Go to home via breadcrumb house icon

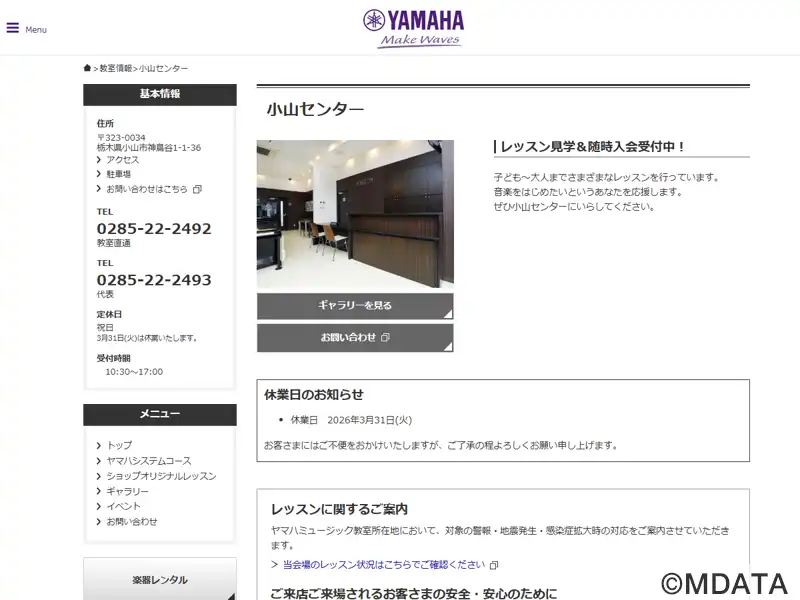[87, 68]
